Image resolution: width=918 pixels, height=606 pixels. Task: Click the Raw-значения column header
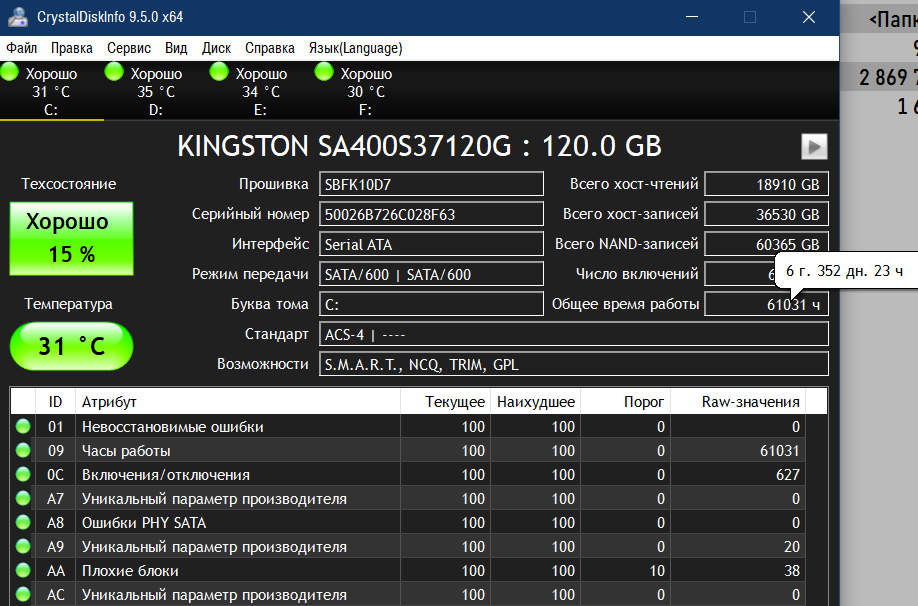(x=738, y=402)
